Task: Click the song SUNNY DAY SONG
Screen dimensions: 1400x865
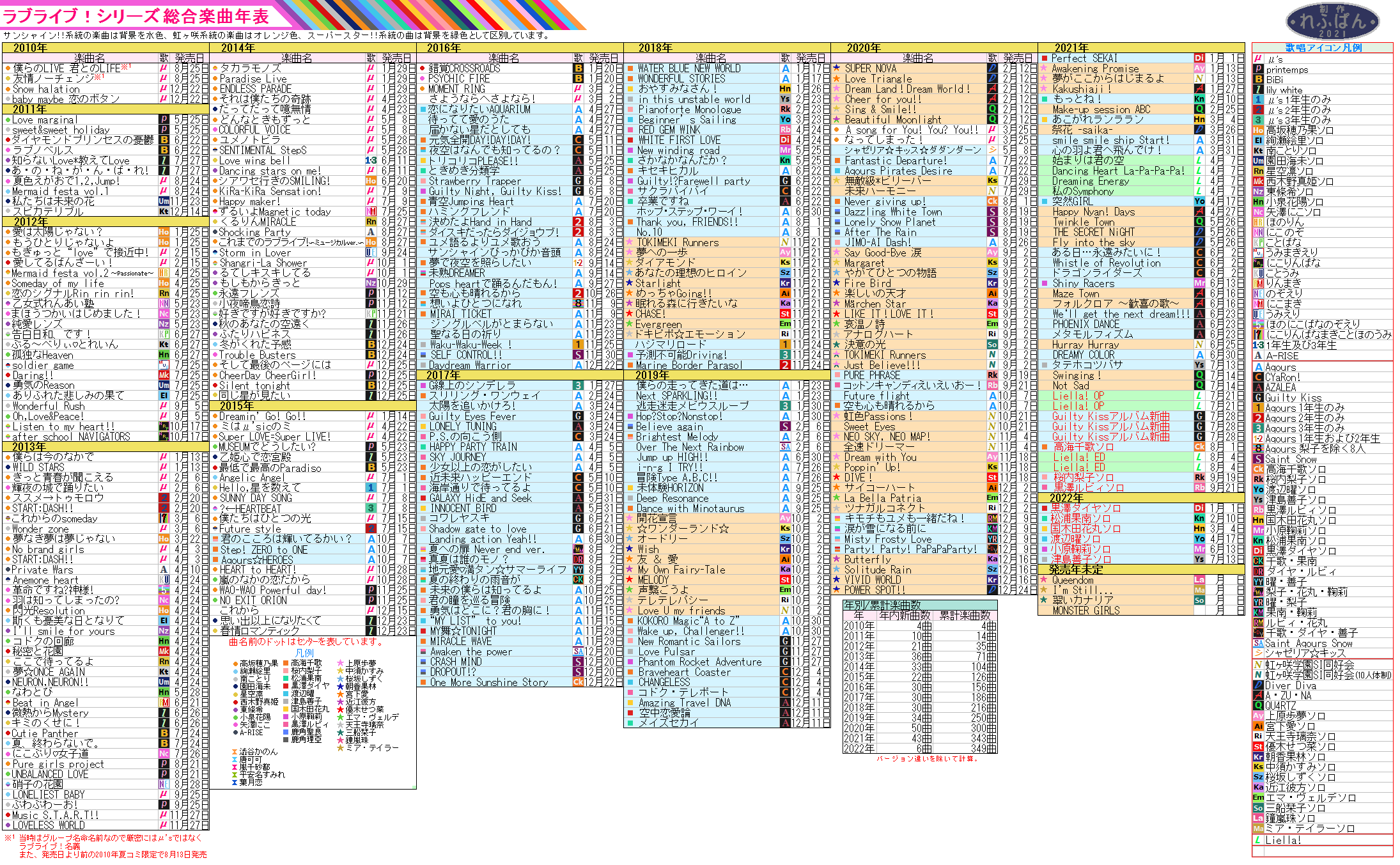Action: tap(256, 498)
